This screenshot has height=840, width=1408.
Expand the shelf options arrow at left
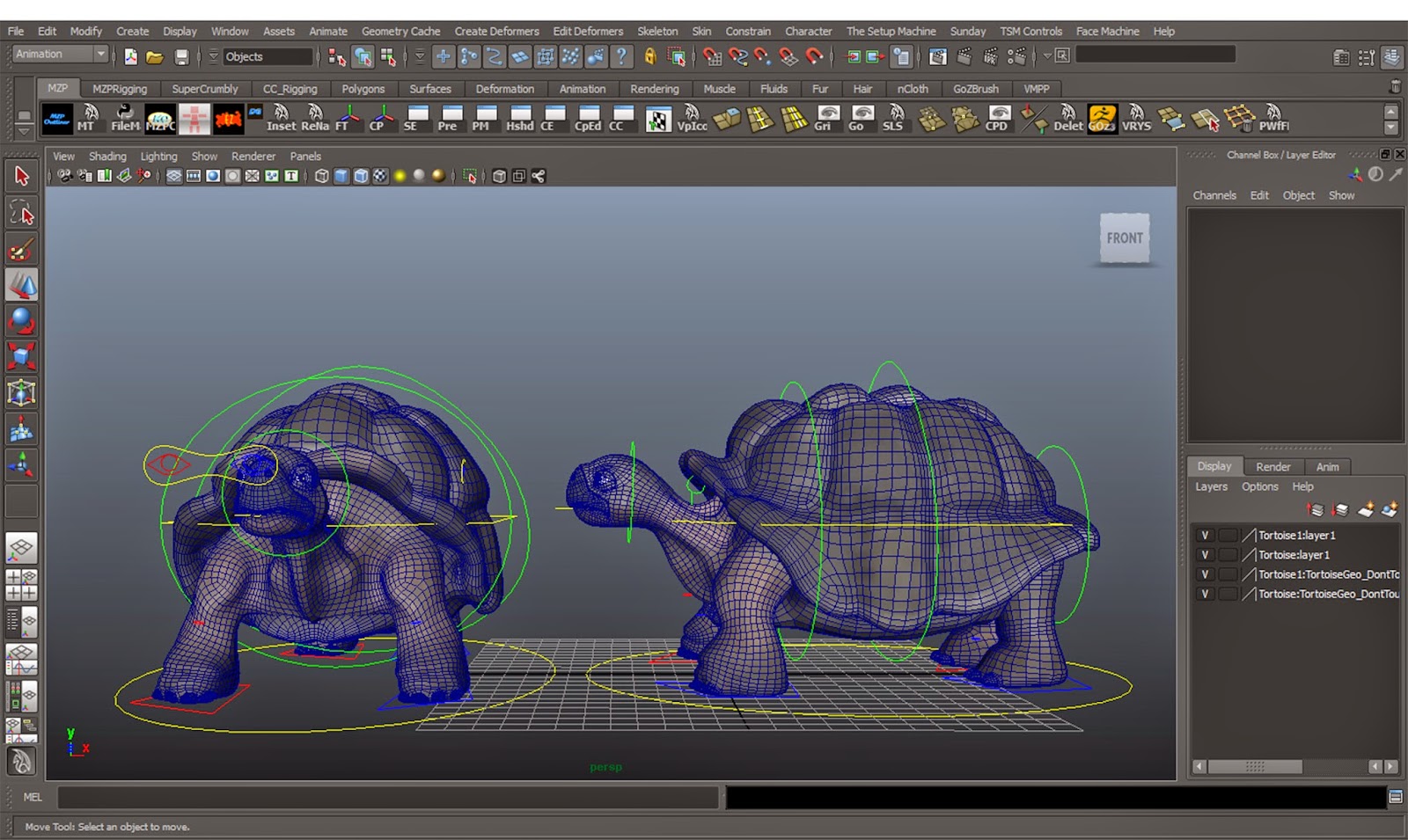[x=24, y=129]
